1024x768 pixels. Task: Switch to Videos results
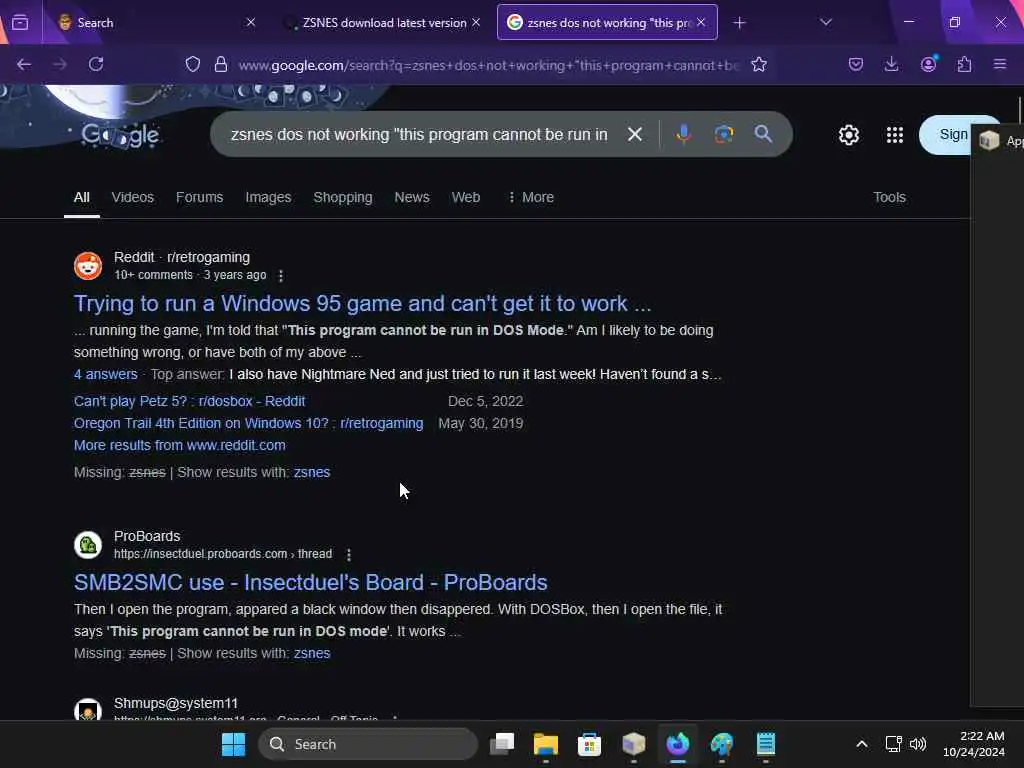click(x=133, y=197)
